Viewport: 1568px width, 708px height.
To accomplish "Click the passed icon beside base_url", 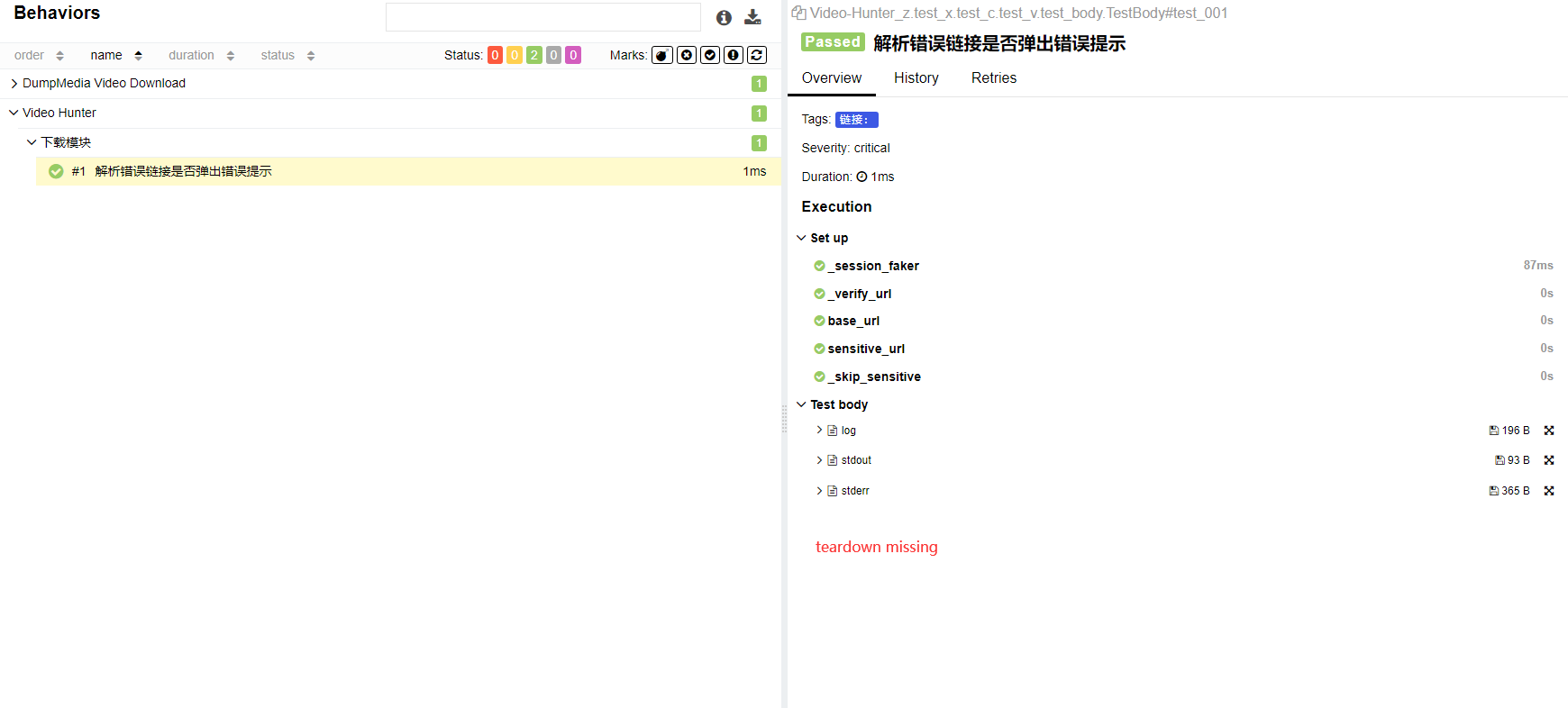I will 819,321.
